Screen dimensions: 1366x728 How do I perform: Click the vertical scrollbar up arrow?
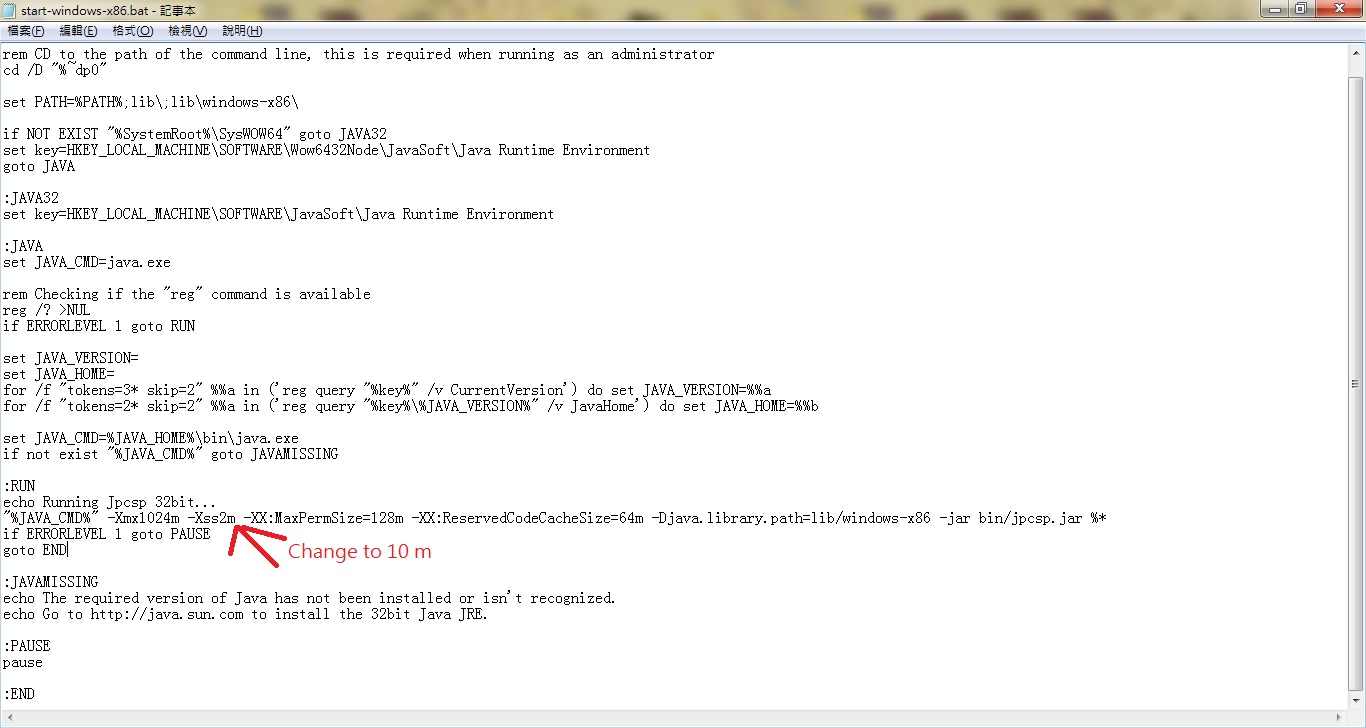tap(1356, 53)
